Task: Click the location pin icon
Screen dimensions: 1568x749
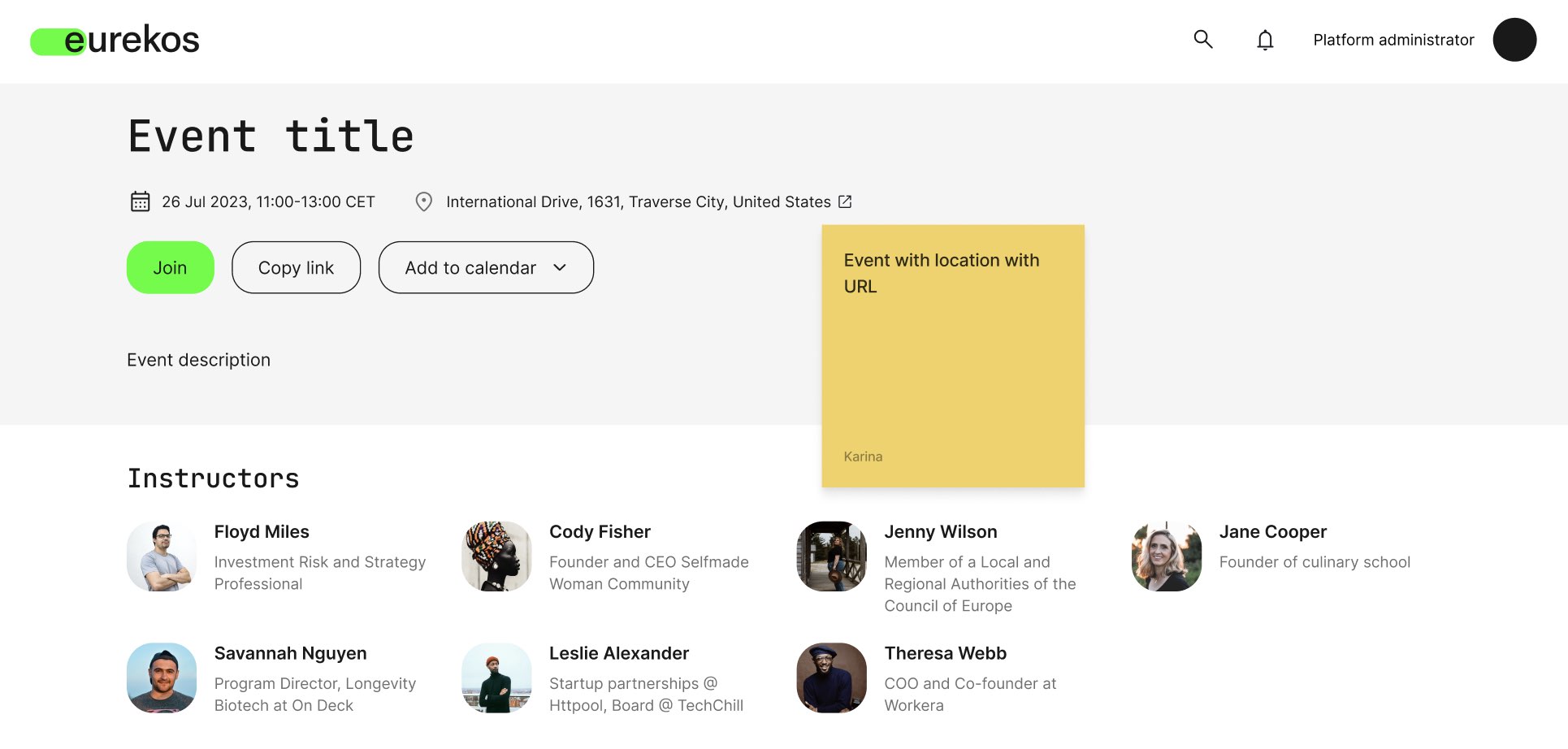Action: pyautogui.click(x=423, y=201)
